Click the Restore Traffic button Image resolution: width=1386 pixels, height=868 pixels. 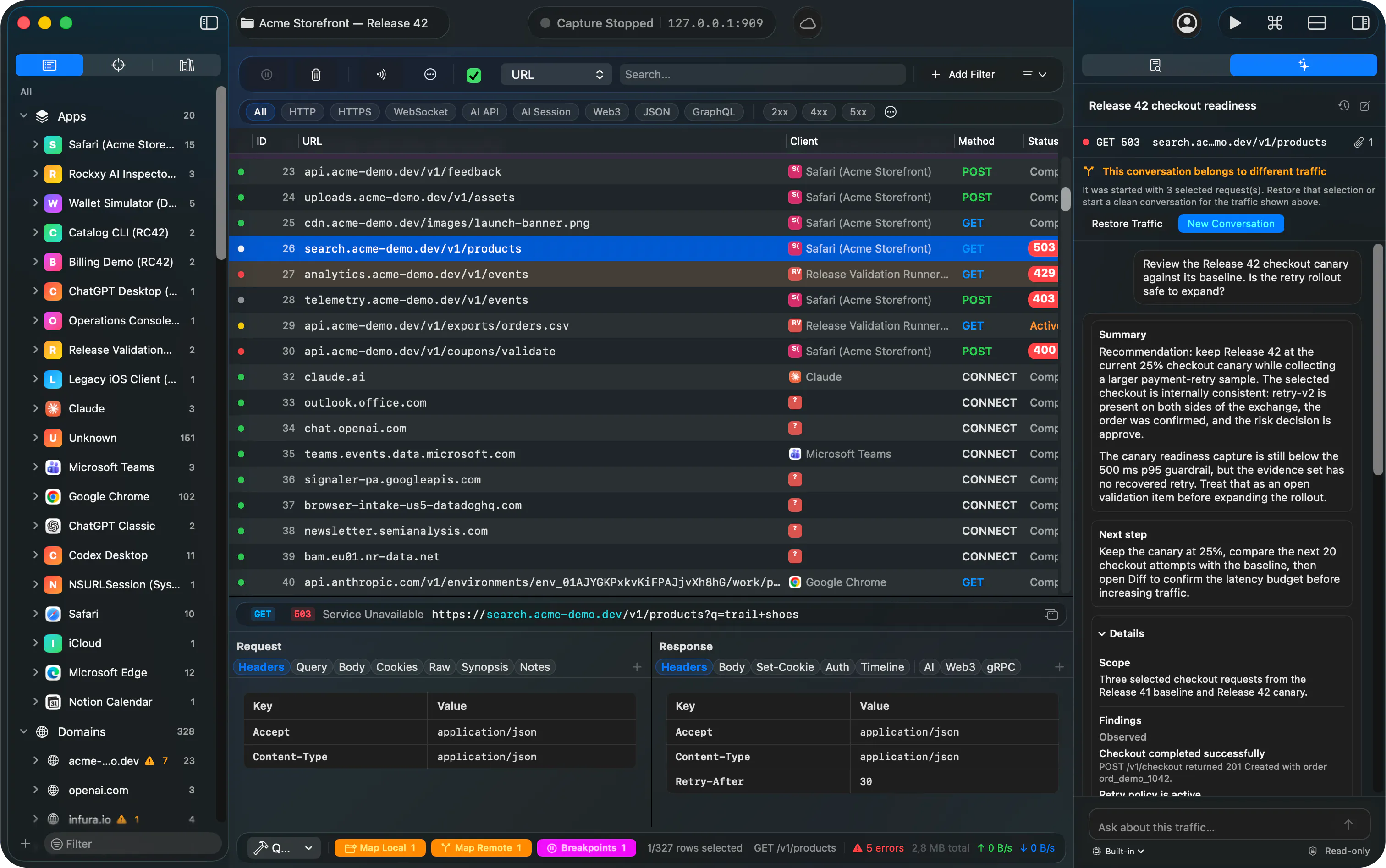click(x=1127, y=224)
